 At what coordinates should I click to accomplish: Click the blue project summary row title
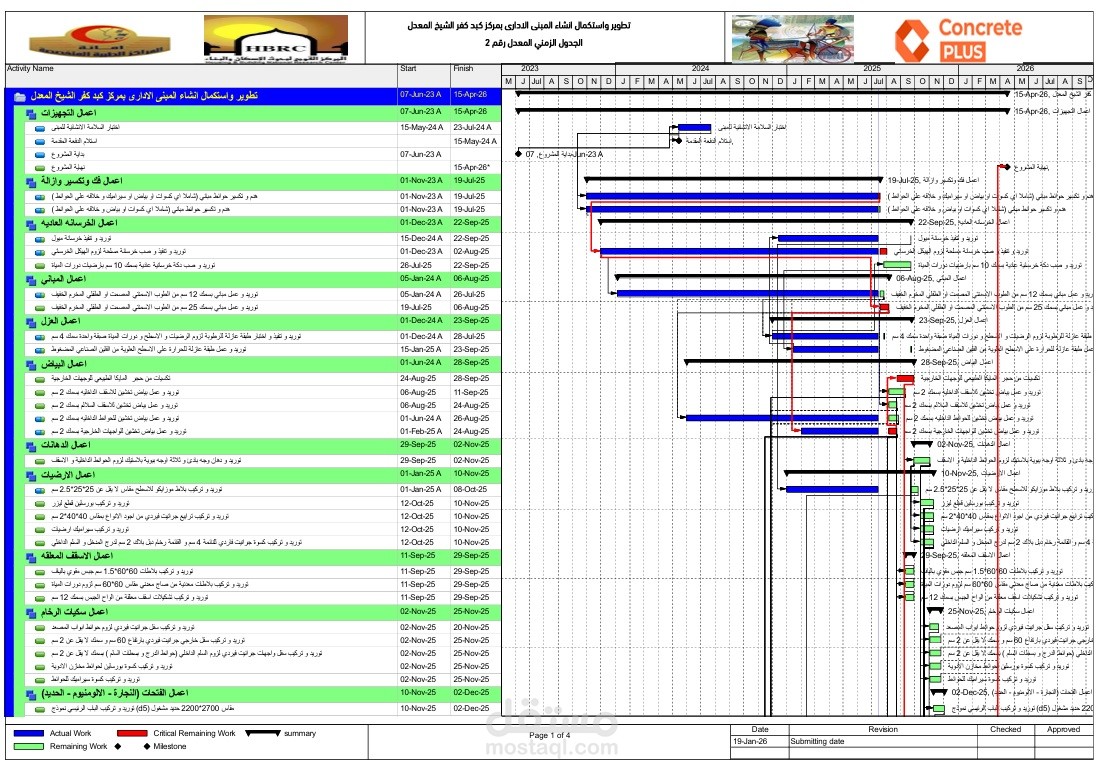pyautogui.click(x=144, y=96)
